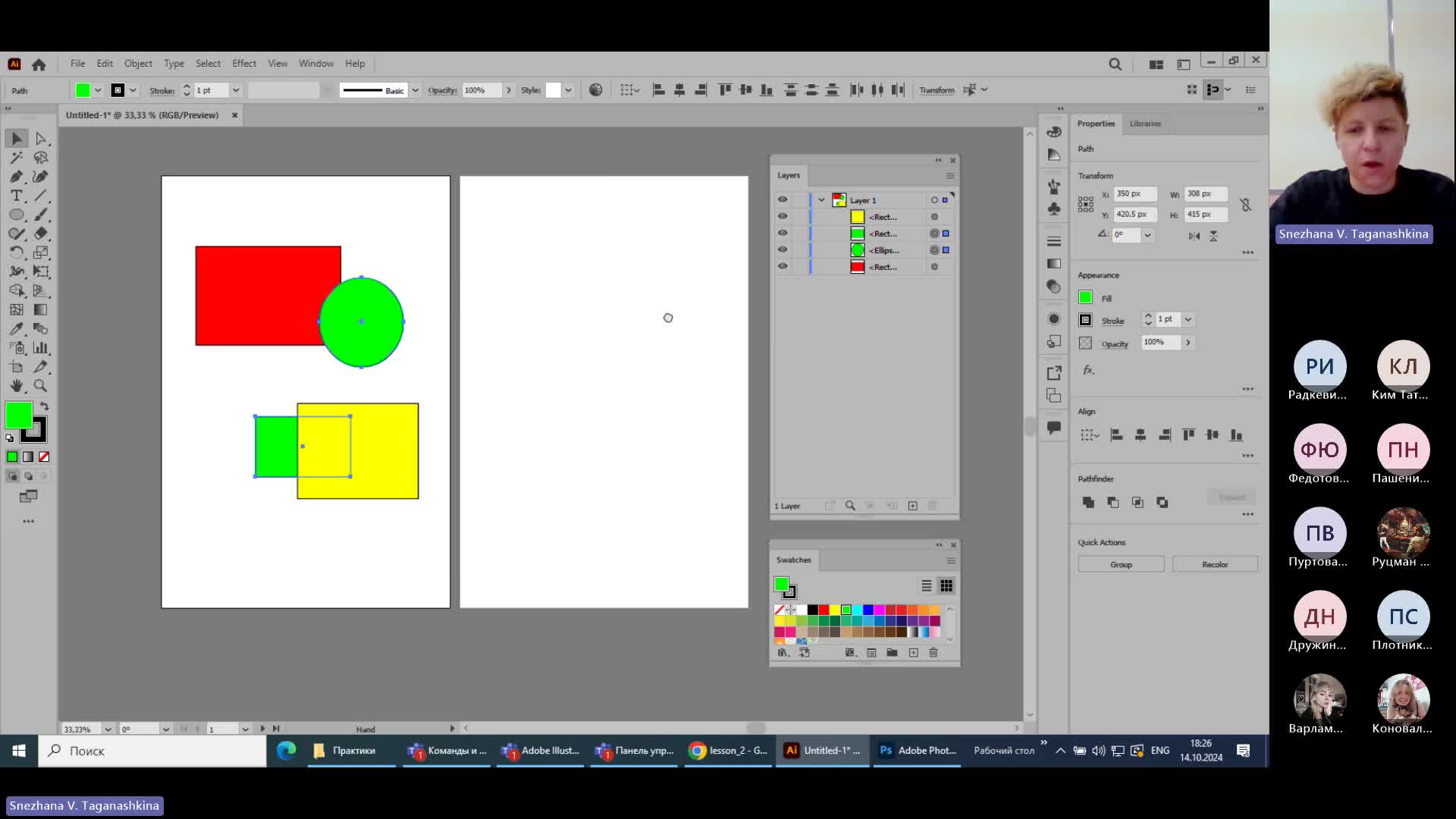Switch to the Libraries tab
The image size is (1456, 819).
(x=1145, y=124)
